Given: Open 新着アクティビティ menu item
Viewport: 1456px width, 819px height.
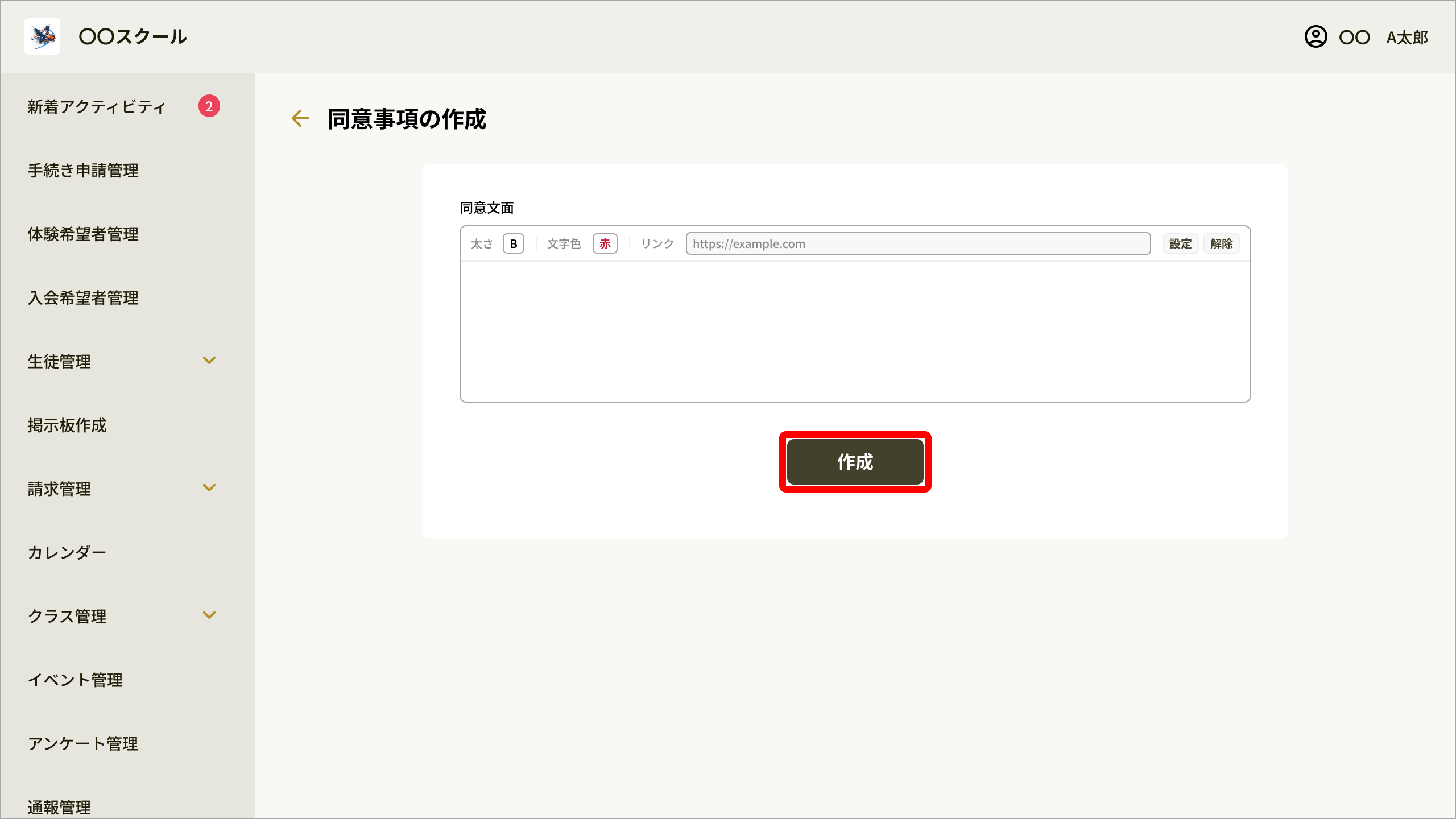Looking at the screenshot, I should click(97, 107).
